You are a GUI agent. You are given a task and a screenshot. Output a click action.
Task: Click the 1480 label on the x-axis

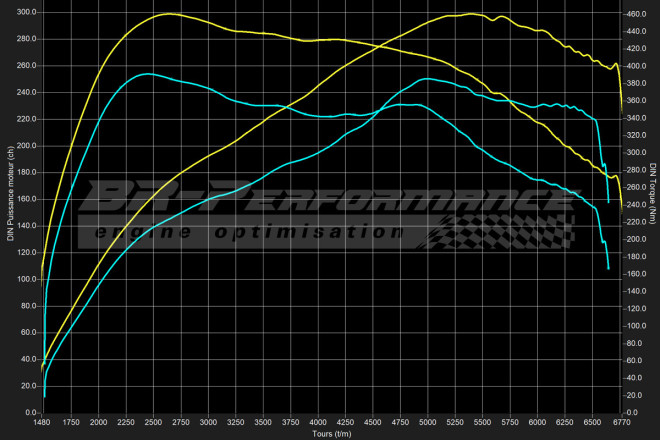(x=43, y=422)
